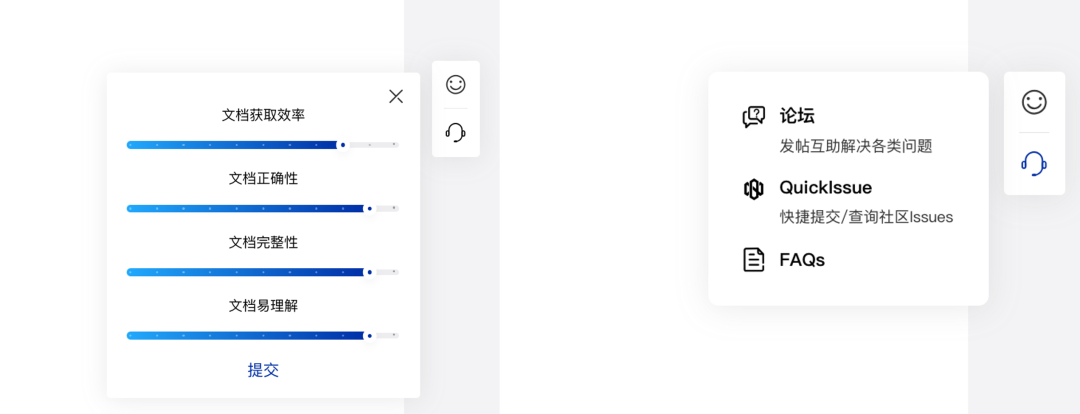Open the 论坛 forum entry

coord(797,116)
